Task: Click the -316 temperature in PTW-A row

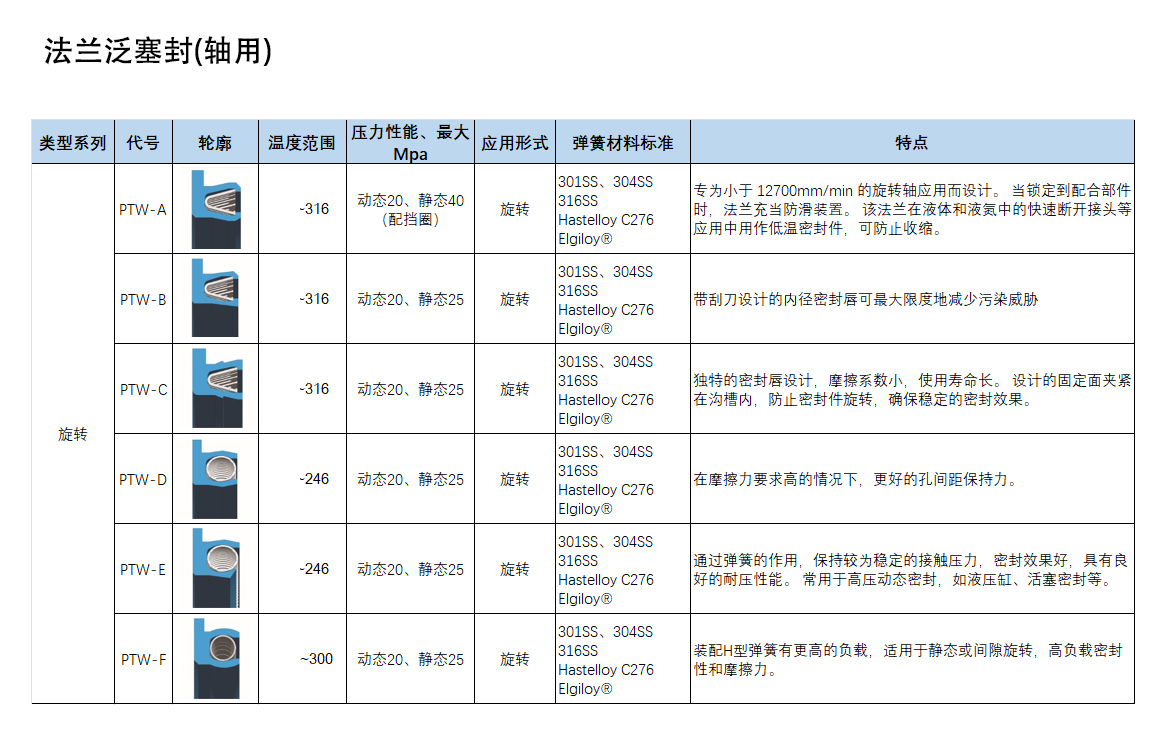Action: (x=314, y=209)
